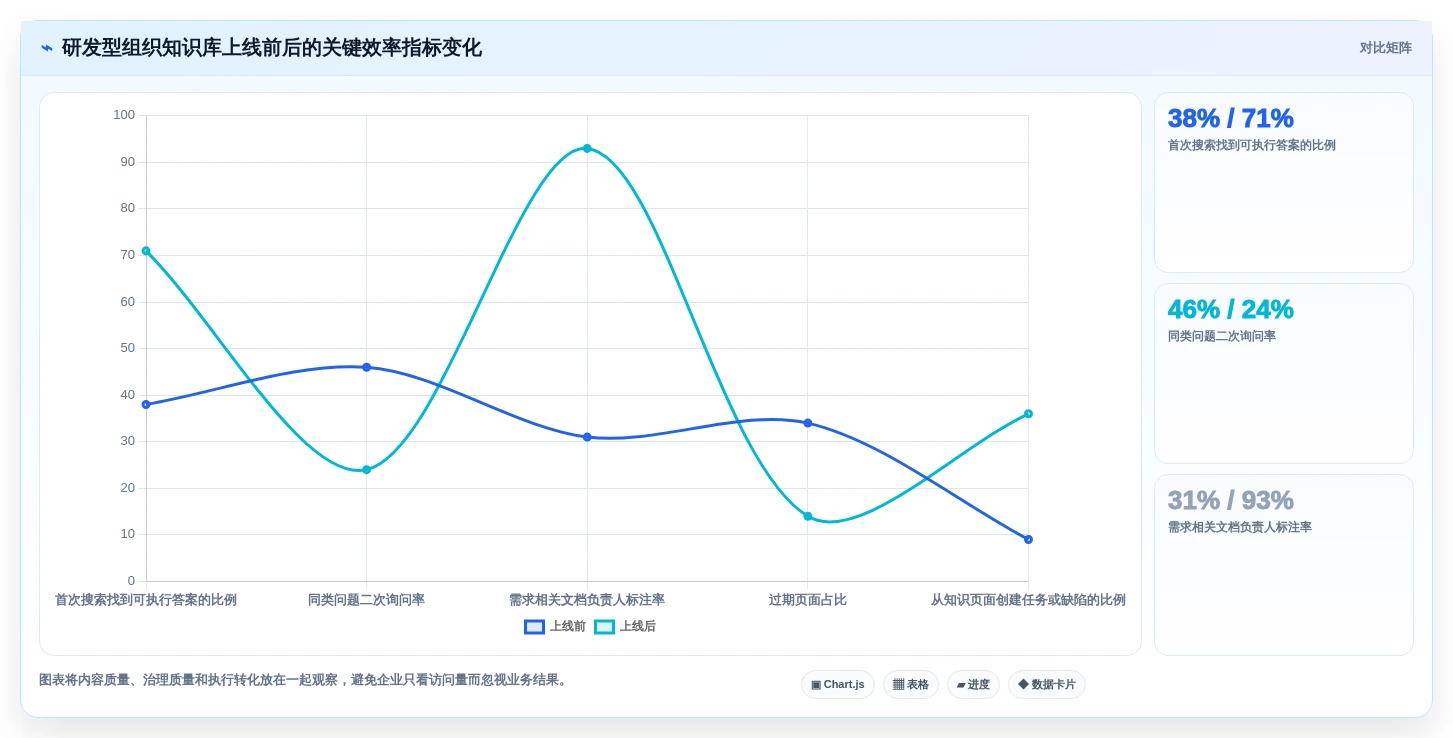Click 上线后 data point at 36
This screenshot has height=738, width=1453.
[x=1028, y=414]
